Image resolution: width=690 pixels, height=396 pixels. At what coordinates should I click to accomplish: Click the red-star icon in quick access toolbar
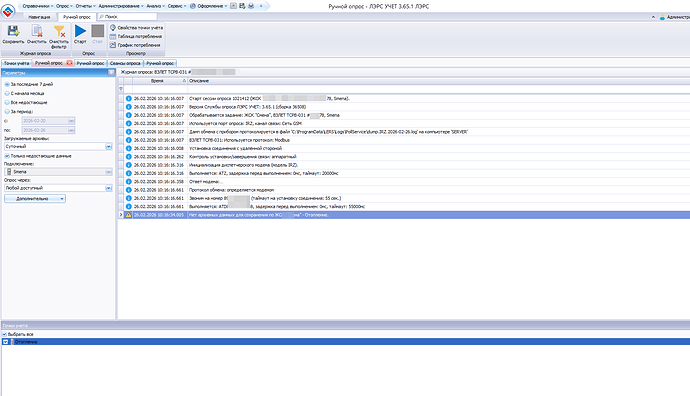pyautogui.click(x=233, y=6)
